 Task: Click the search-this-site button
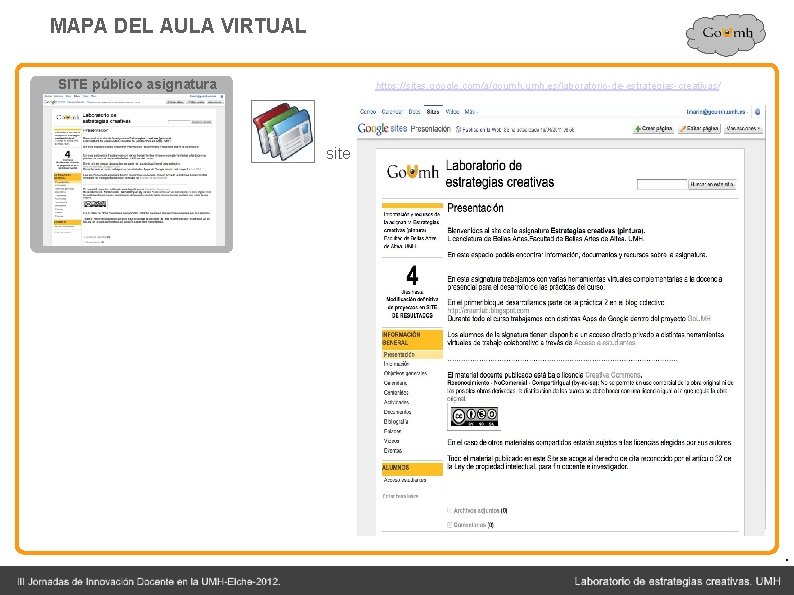click(x=711, y=184)
